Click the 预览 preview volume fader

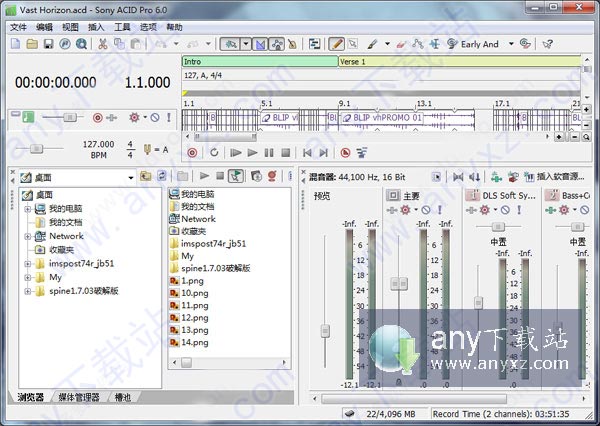325,331
